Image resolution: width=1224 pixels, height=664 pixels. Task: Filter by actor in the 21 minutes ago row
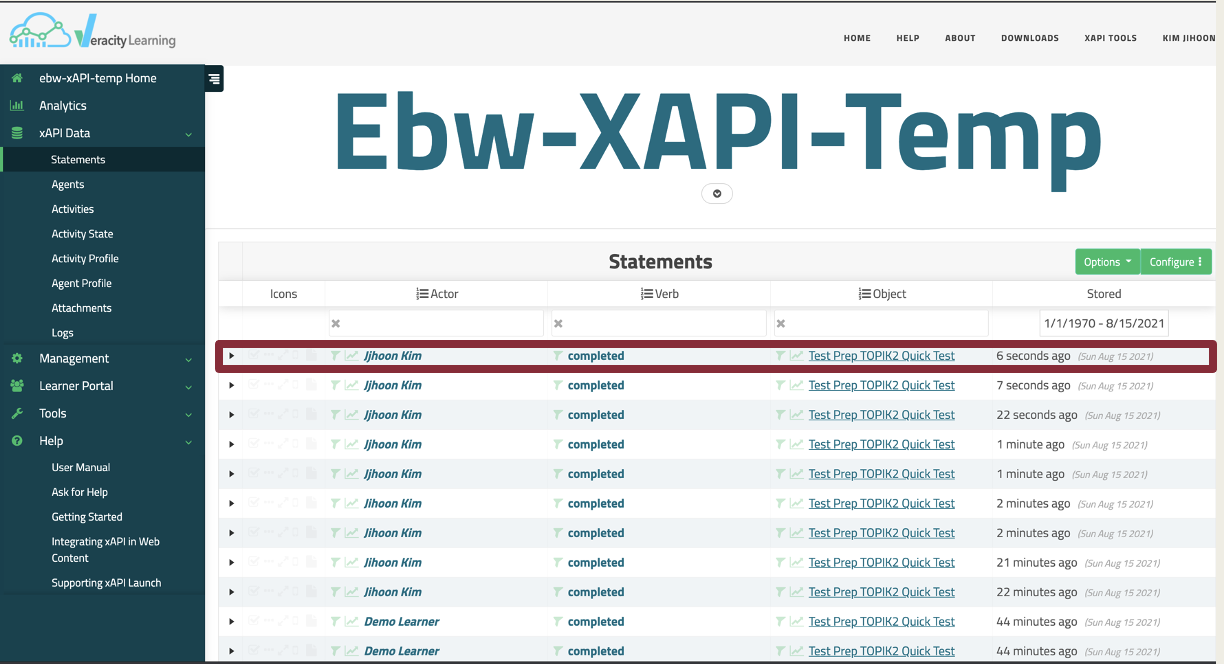(x=336, y=562)
